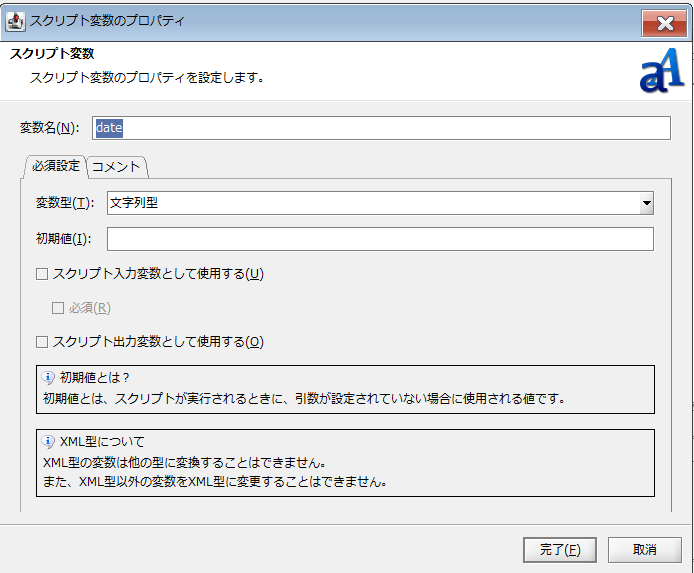
Task: Switch to the コメント tab
Action: click(116, 167)
